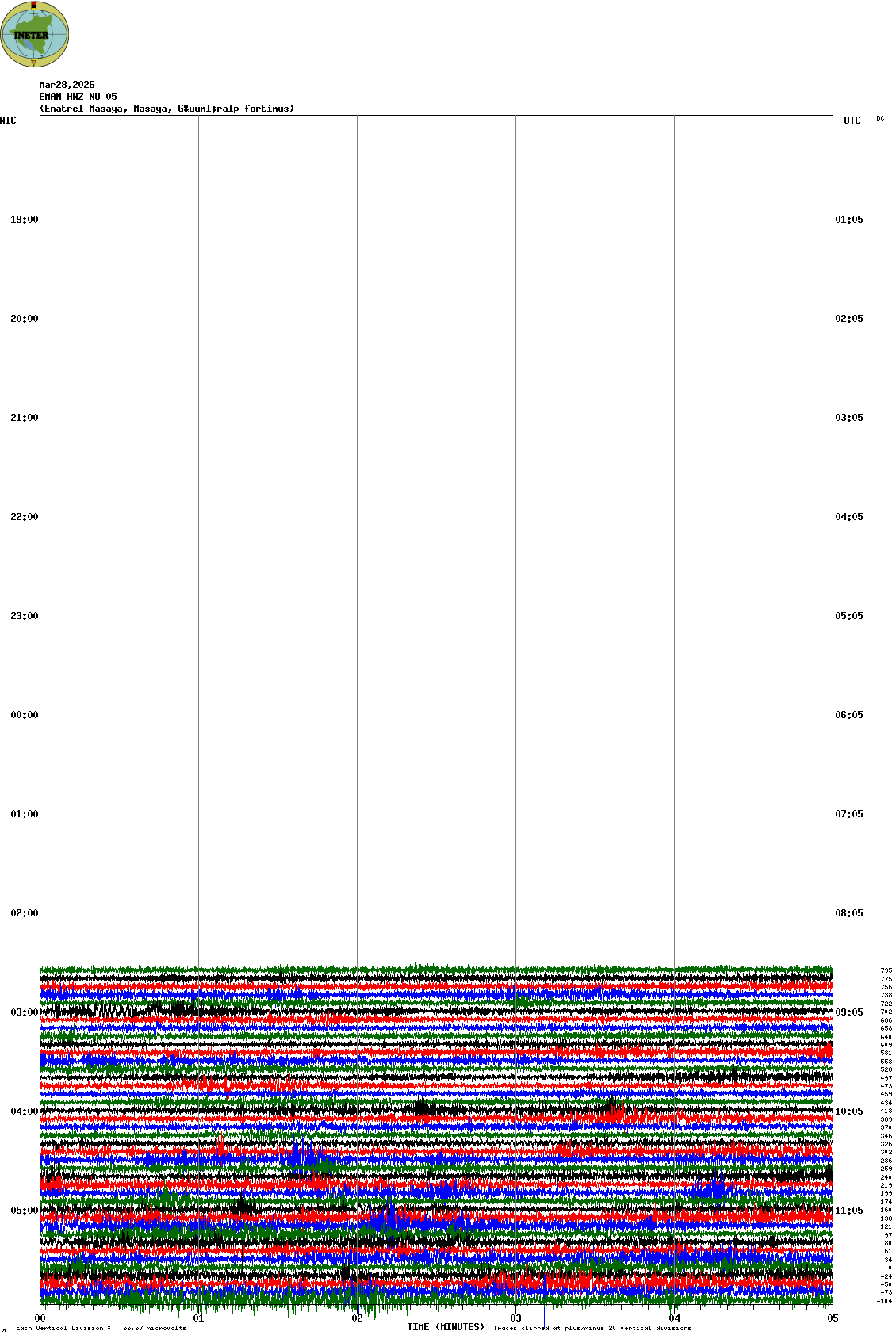Viewport: 896px width, 1339px height.
Task: Click minute 02 on the bottom axis
Action: click(357, 1319)
